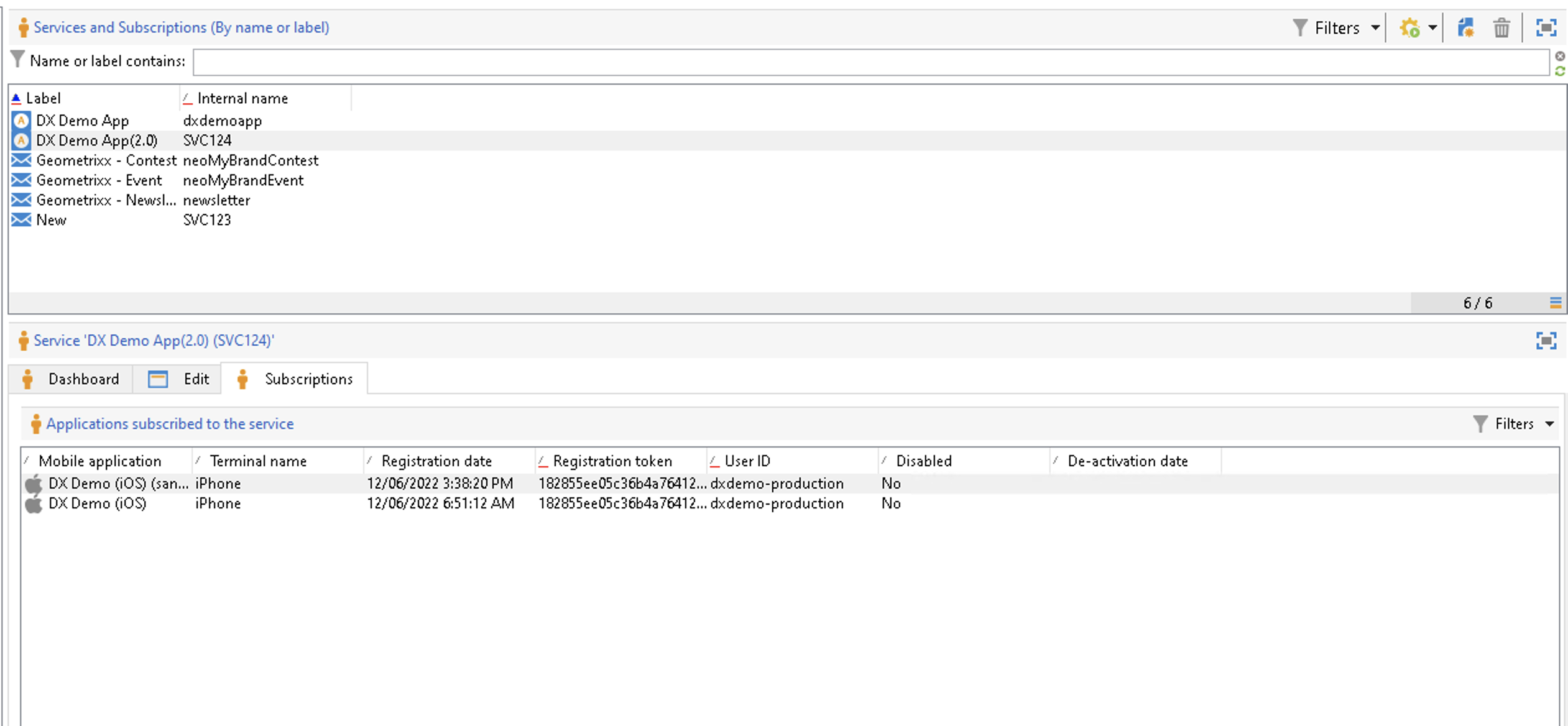Sort by Terminal name column
The width and height of the screenshot is (1568, 726).
278,461
